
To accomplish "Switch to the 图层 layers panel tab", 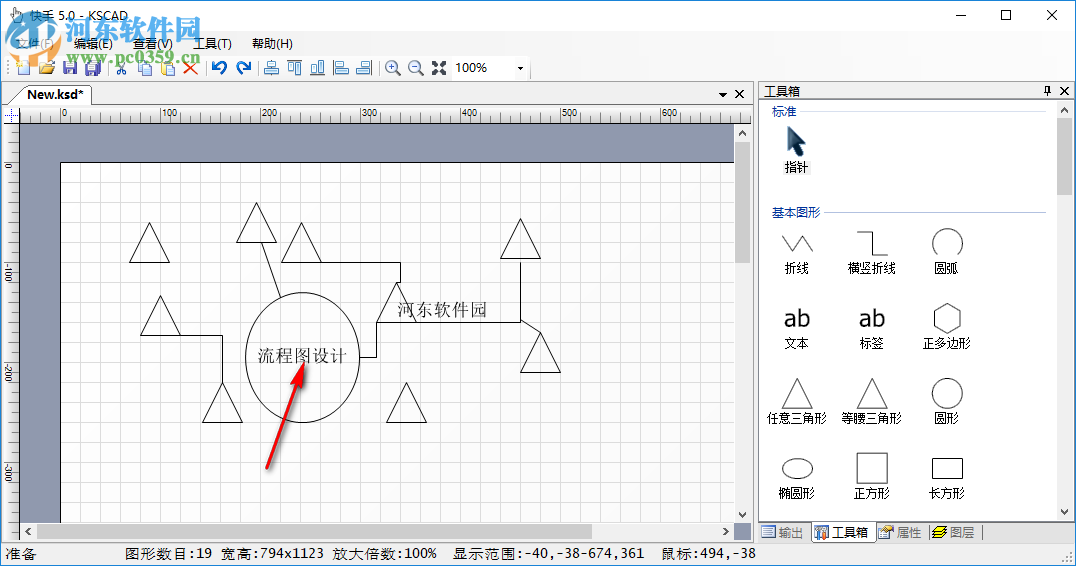I will point(954,532).
